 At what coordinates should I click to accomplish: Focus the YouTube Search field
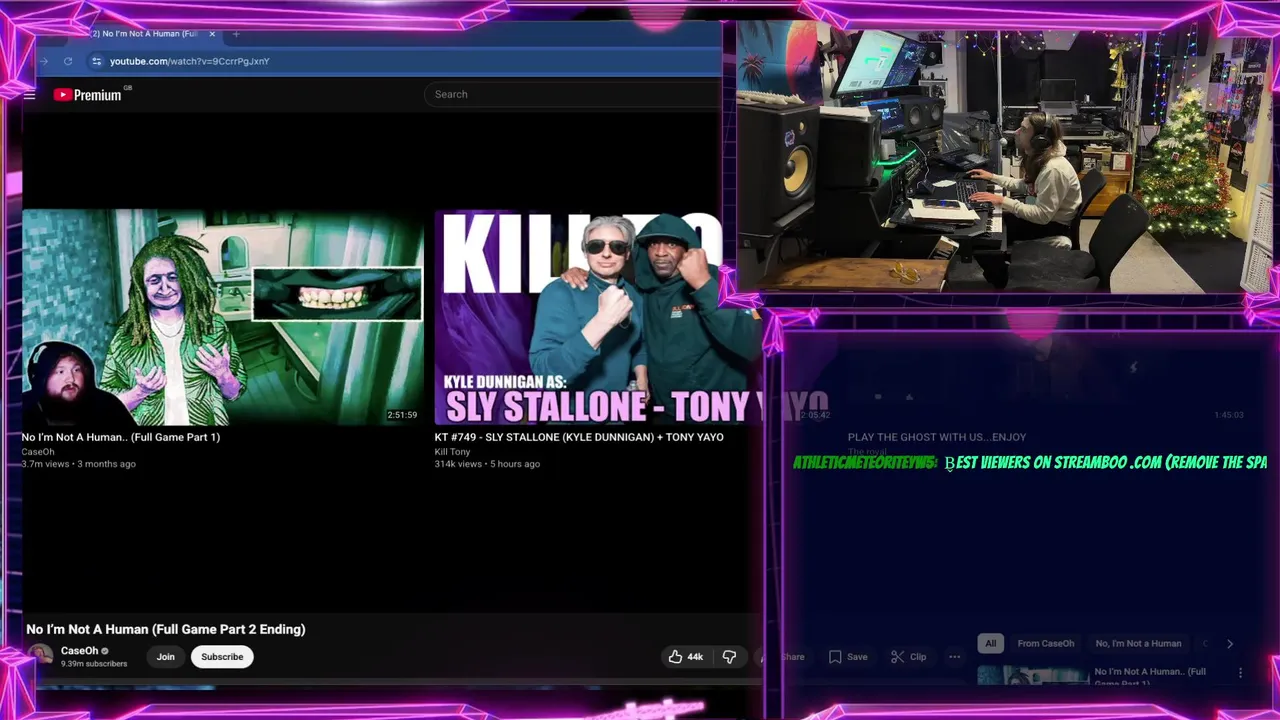pos(572,94)
